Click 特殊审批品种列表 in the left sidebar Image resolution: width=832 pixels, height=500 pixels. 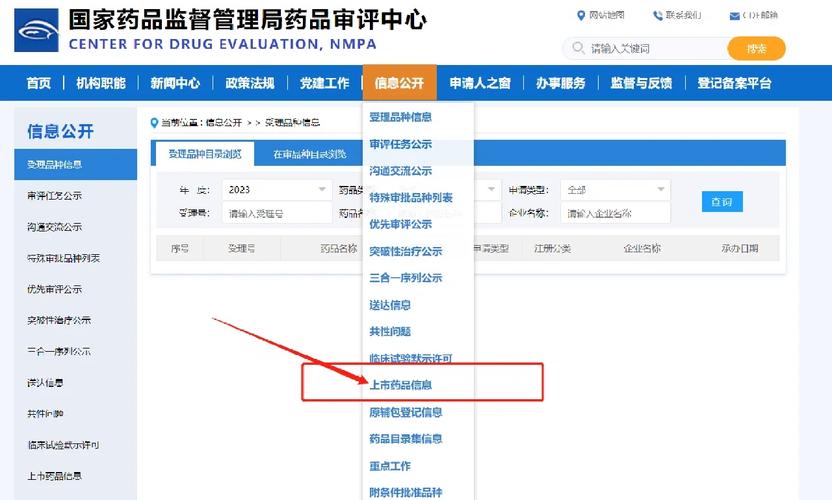pos(64,258)
